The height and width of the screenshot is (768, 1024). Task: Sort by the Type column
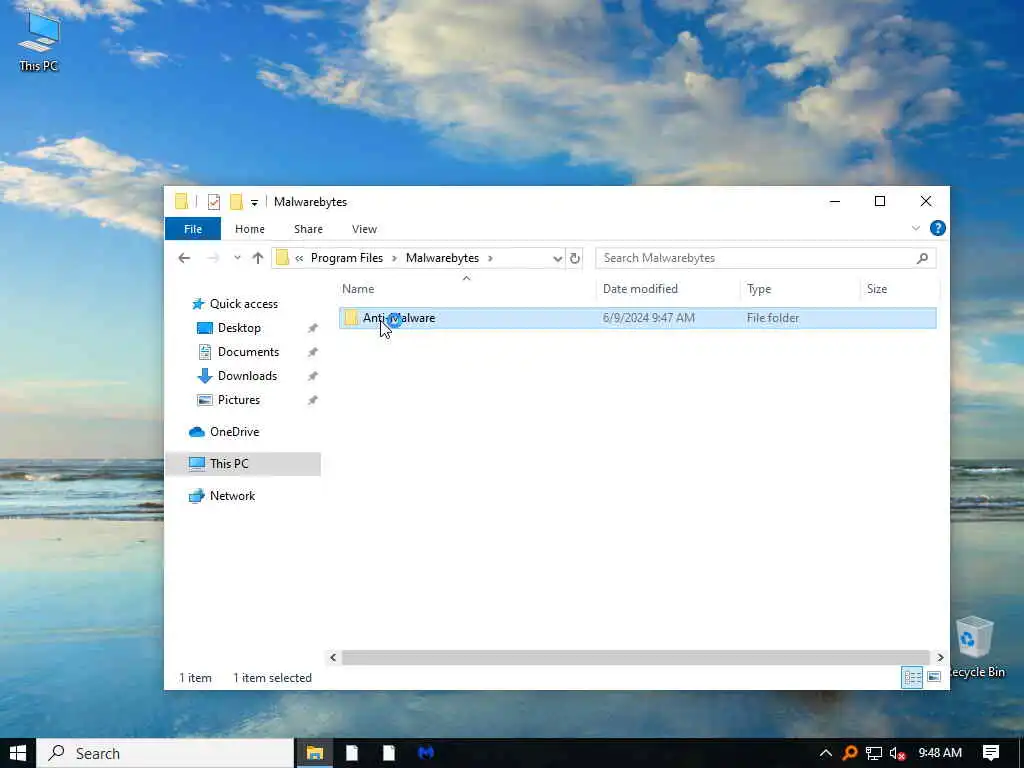[x=759, y=289]
